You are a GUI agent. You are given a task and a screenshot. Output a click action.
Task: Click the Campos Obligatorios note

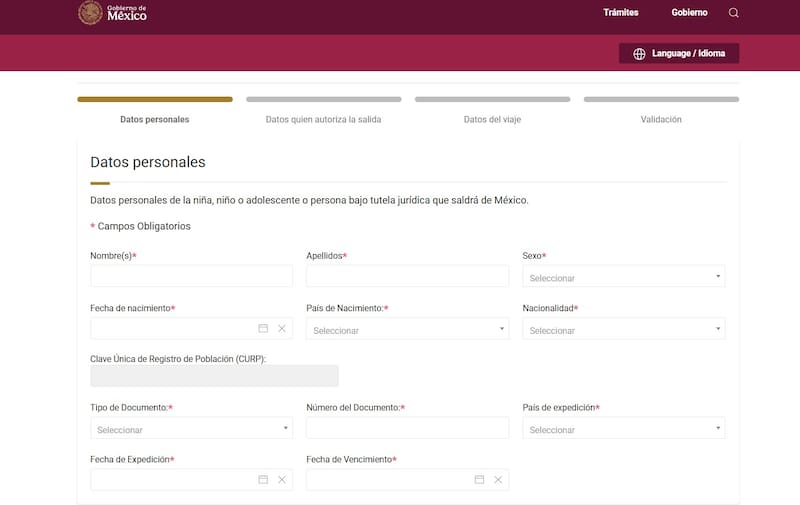(140, 226)
